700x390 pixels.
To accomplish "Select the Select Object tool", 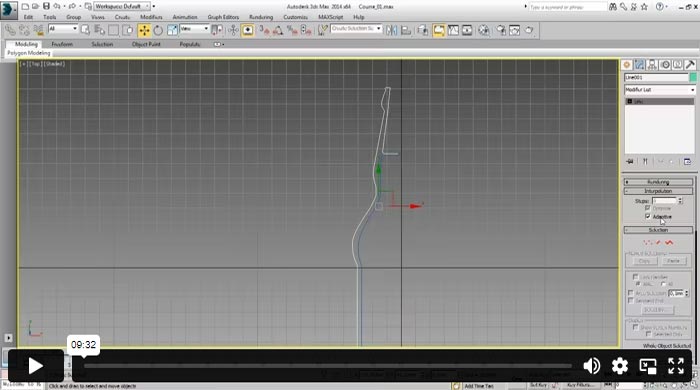I will [85, 30].
